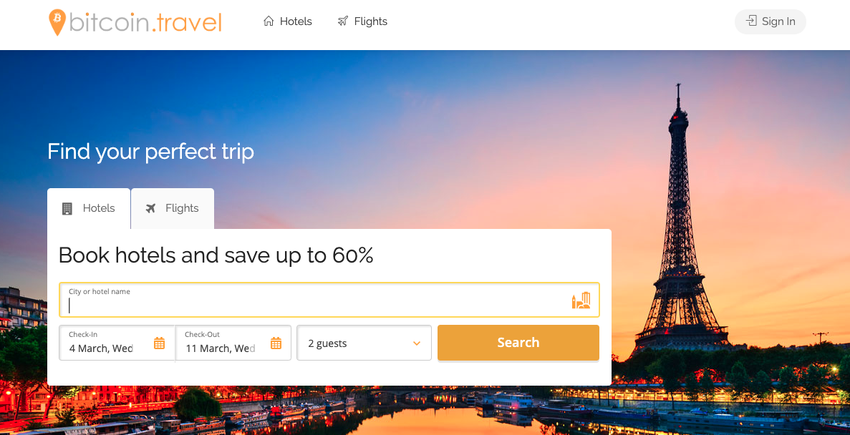The width and height of the screenshot is (850, 435).
Task: Open the Check-Out calendar icon
Action: 276,343
